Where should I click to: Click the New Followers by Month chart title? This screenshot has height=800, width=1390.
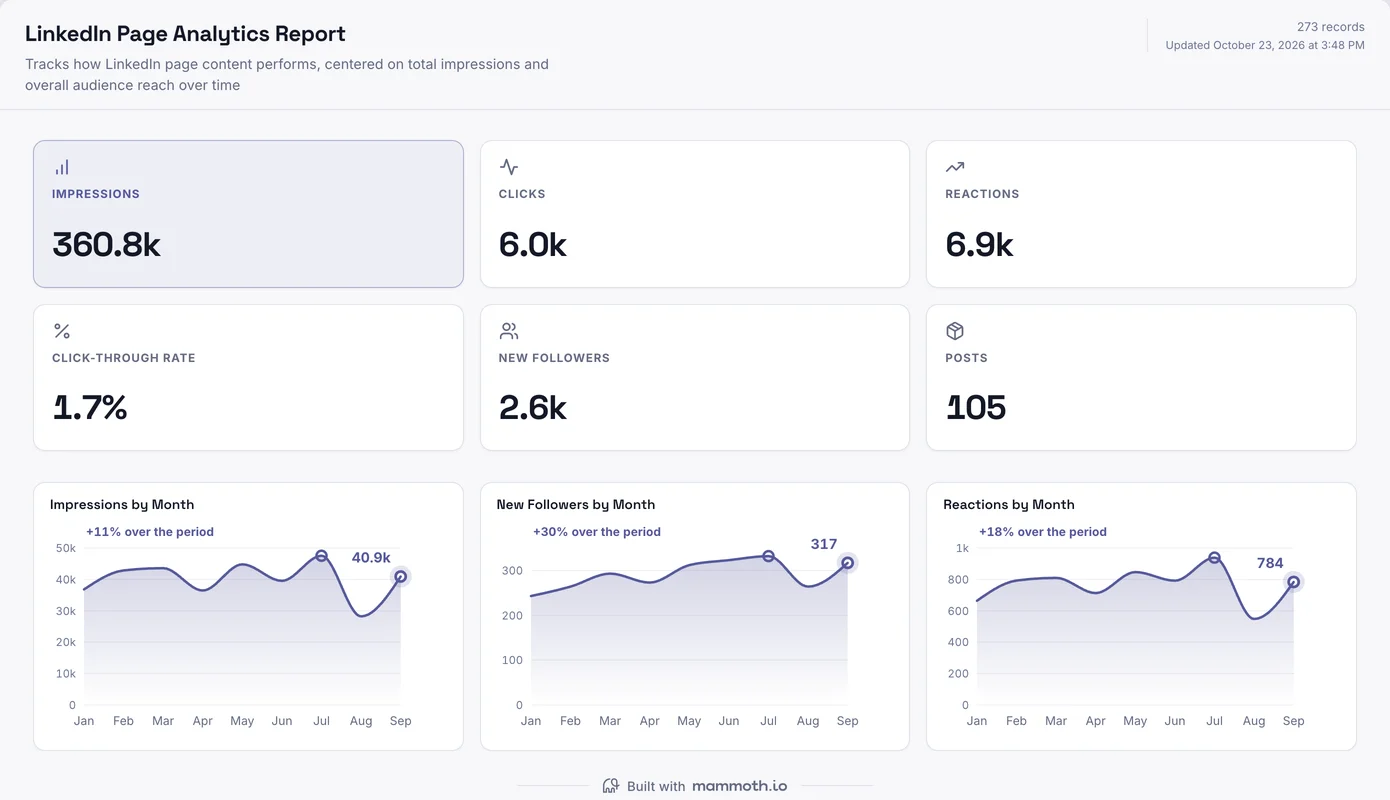coord(576,505)
